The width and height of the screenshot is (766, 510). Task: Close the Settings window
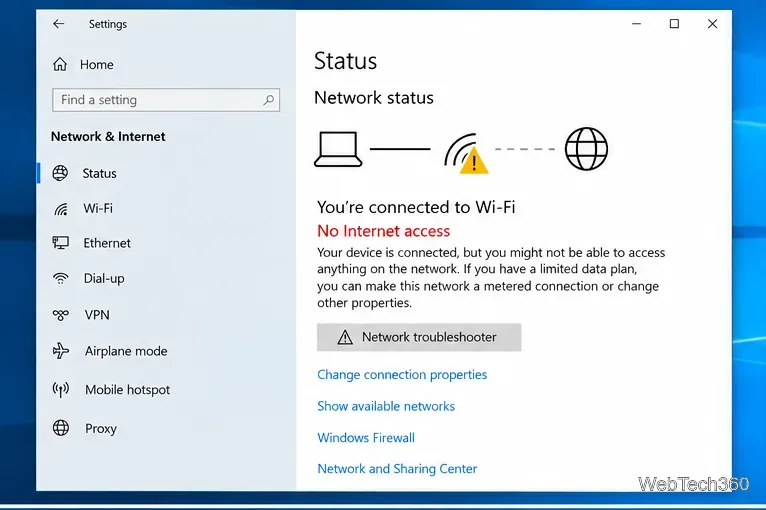(x=712, y=23)
